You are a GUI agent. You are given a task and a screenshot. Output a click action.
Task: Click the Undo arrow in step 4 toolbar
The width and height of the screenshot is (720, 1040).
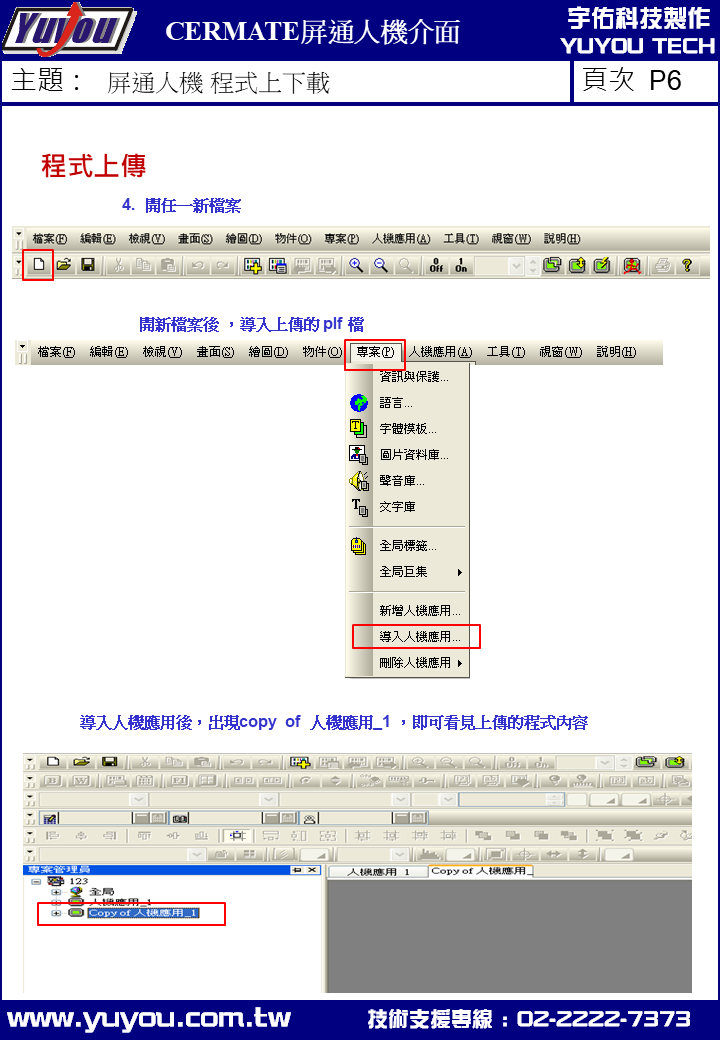[x=197, y=265]
